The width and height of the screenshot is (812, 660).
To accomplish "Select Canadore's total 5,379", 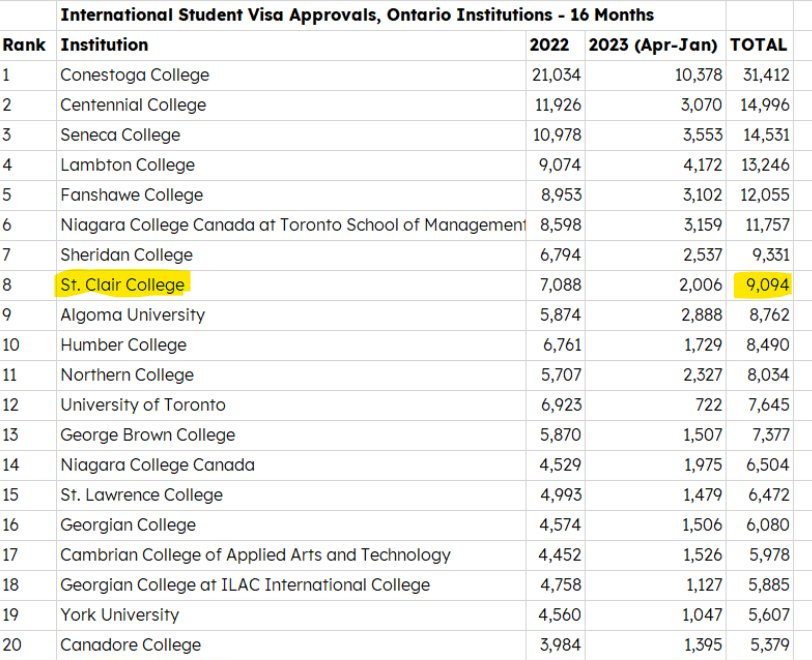I will [x=759, y=645].
